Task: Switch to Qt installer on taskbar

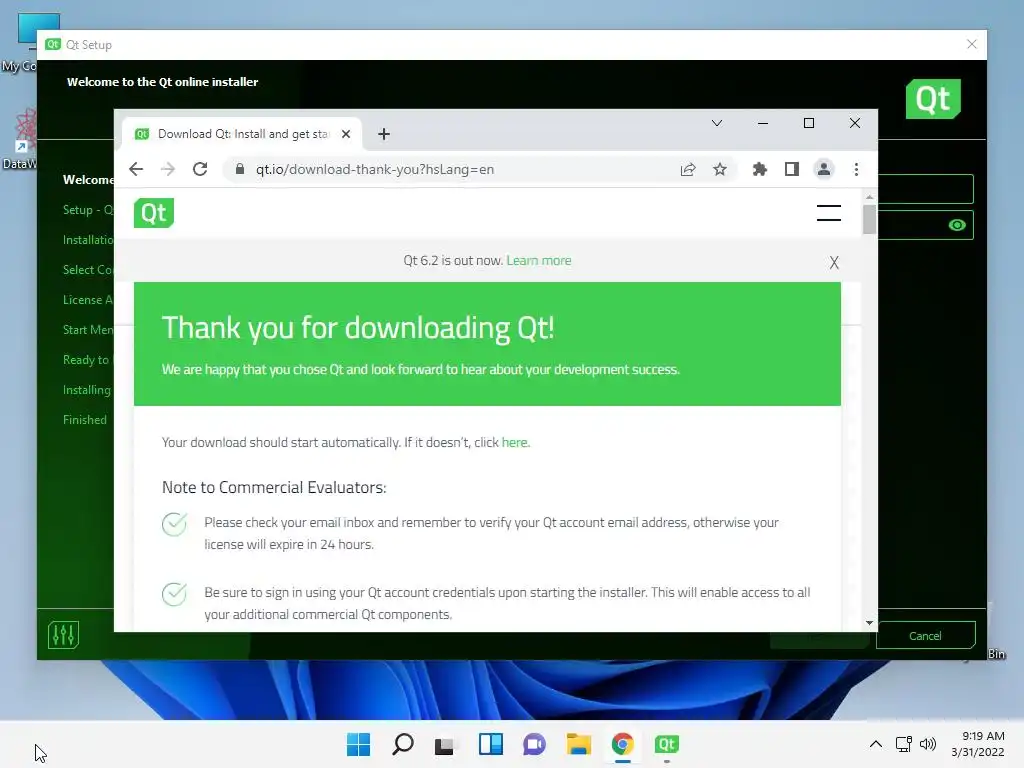Action: (x=667, y=744)
